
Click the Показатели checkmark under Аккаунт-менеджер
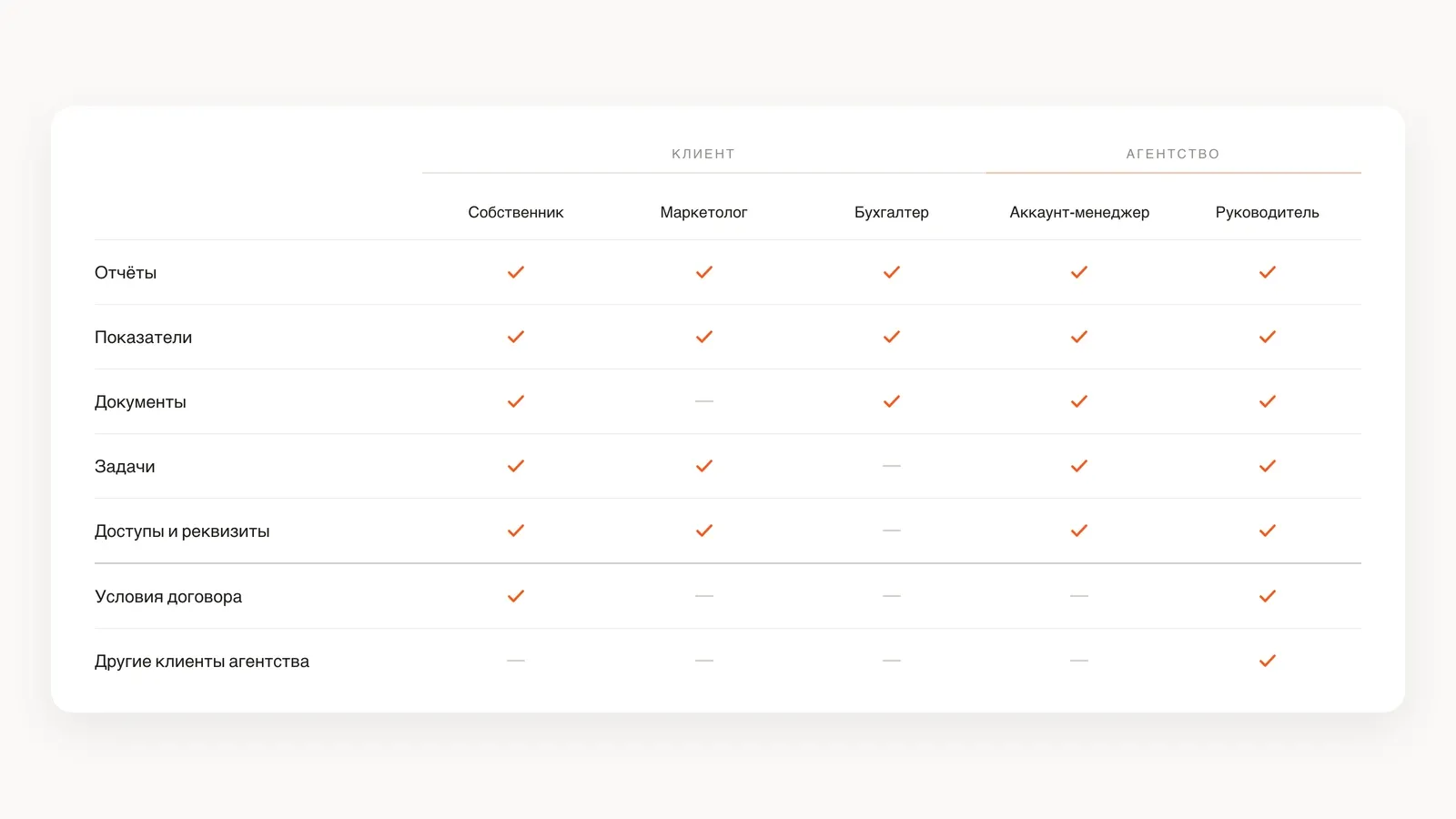[1079, 337]
